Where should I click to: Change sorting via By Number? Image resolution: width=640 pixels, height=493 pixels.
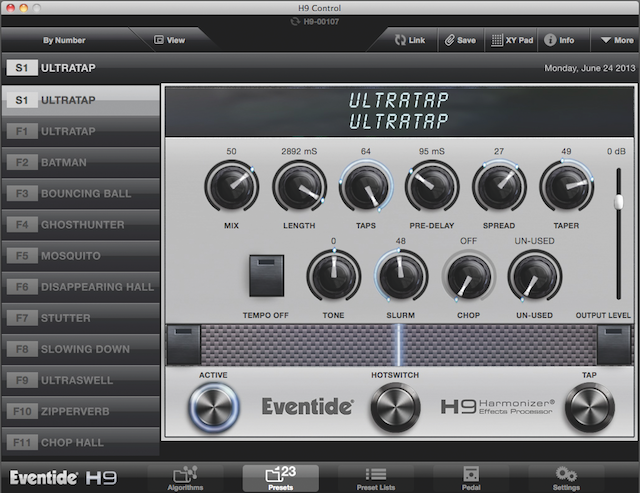coord(64,40)
